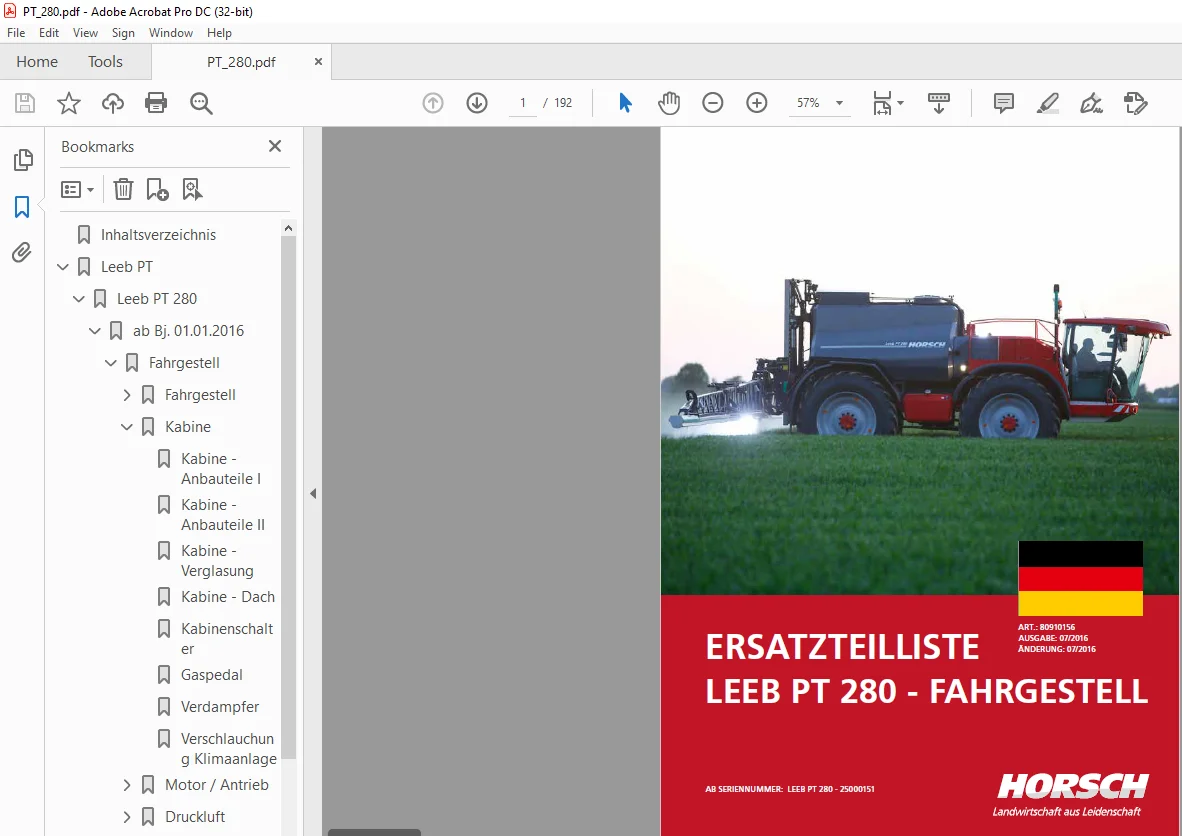Click the Save file icon
This screenshot has height=836, width=1182.
coord(25,103)
